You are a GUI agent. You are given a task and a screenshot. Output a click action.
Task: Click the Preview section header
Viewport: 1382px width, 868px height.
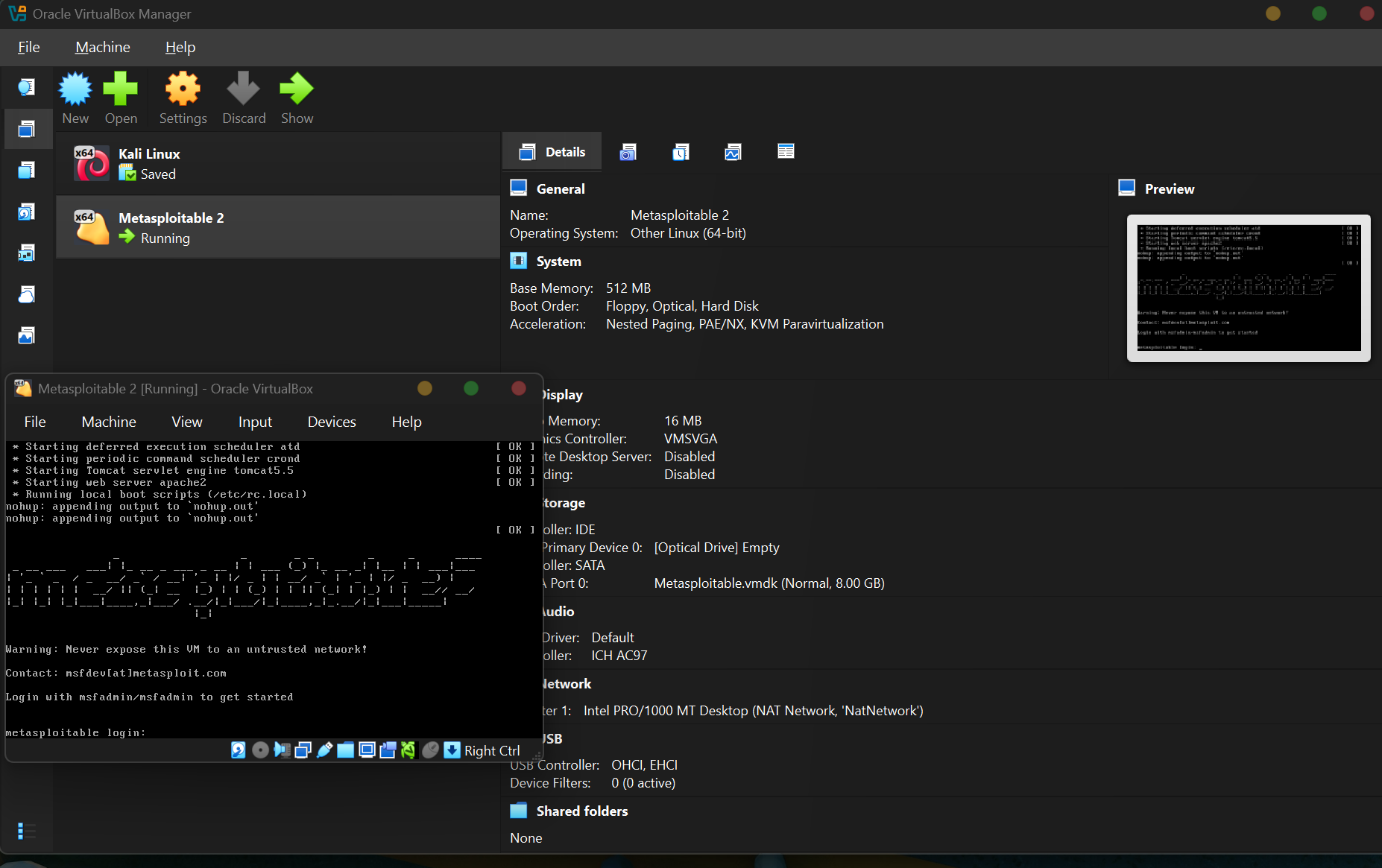pos(1170,189)
